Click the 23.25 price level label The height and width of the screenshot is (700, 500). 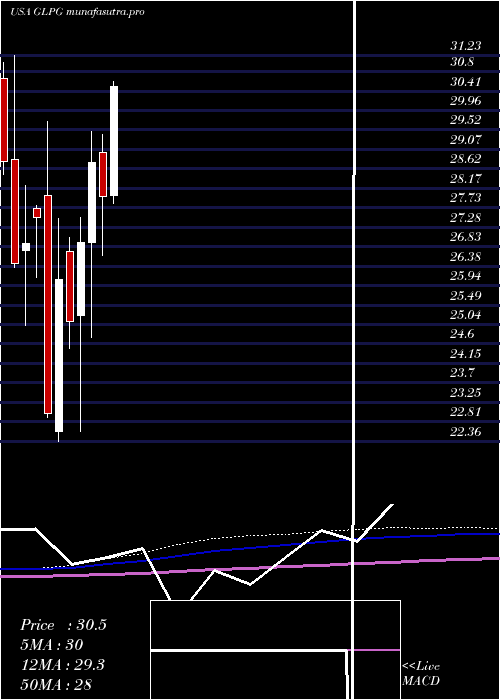pos(466,393)
